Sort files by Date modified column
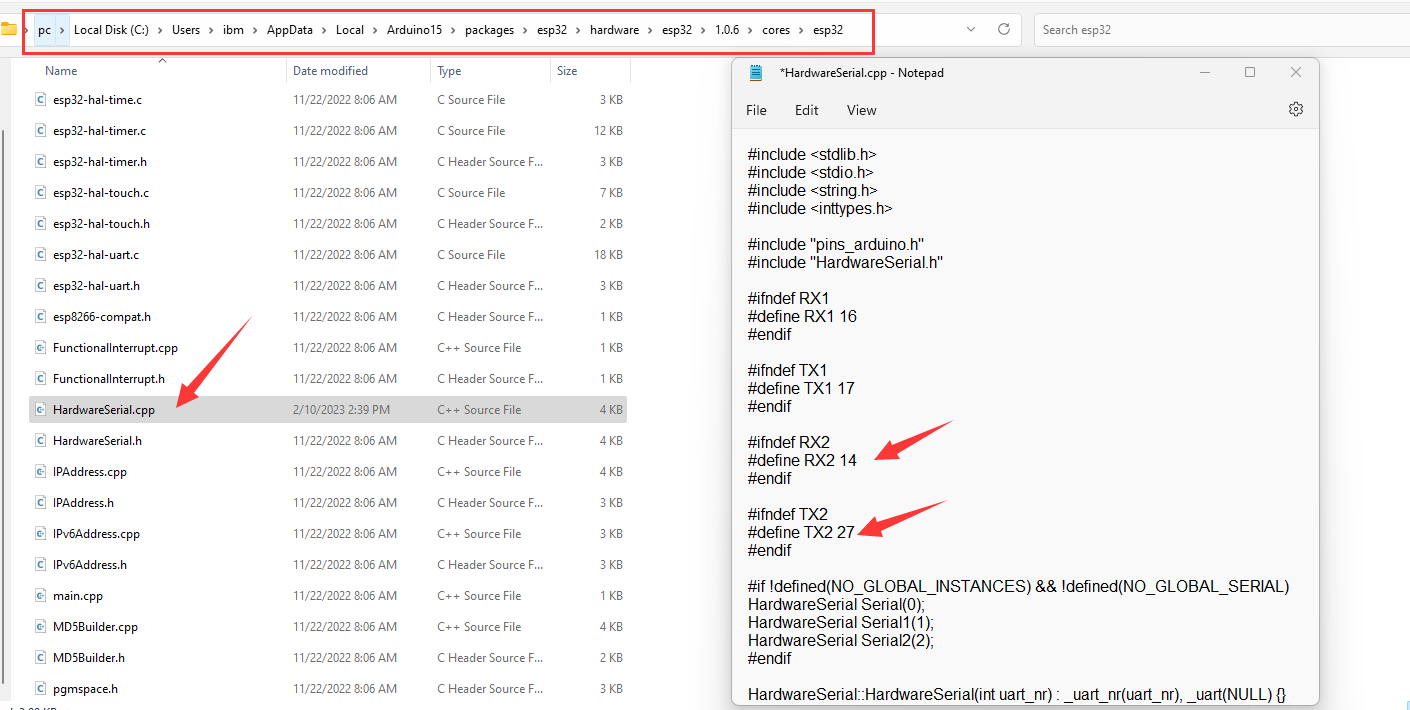Image resolution: width=1410 pixels, height=710 pixels. point(330,71)
